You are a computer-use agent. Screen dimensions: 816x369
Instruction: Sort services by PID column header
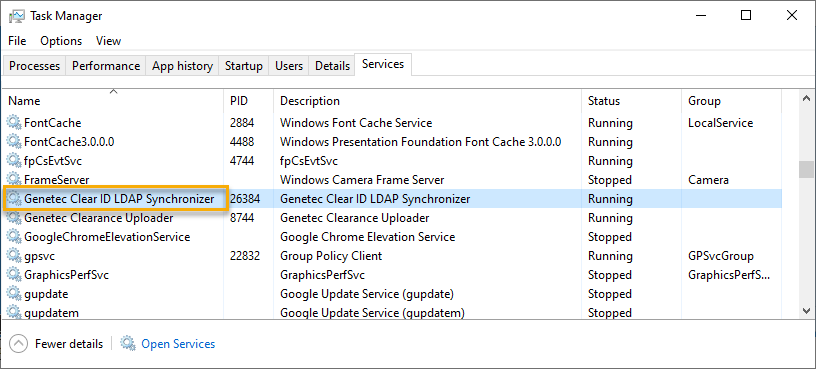[249, 100]
